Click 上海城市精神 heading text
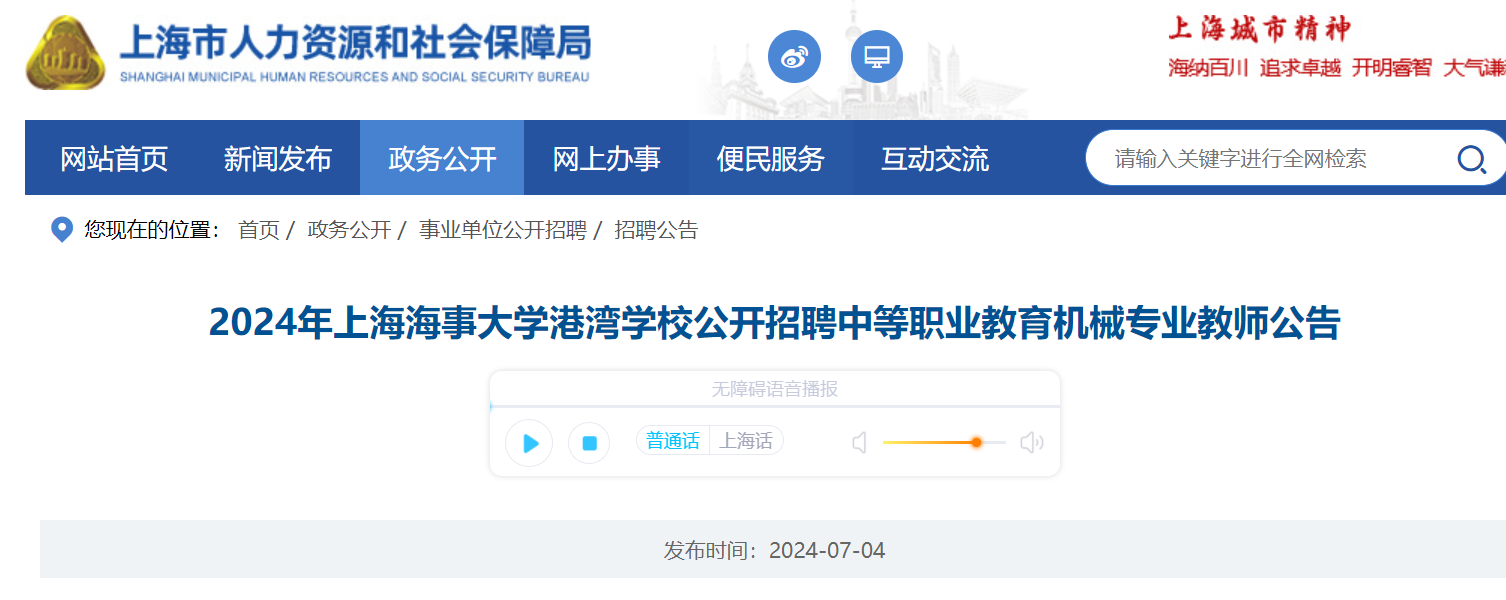The image size is (1506, 600). pyautogui.click(x=1259, y=29)
